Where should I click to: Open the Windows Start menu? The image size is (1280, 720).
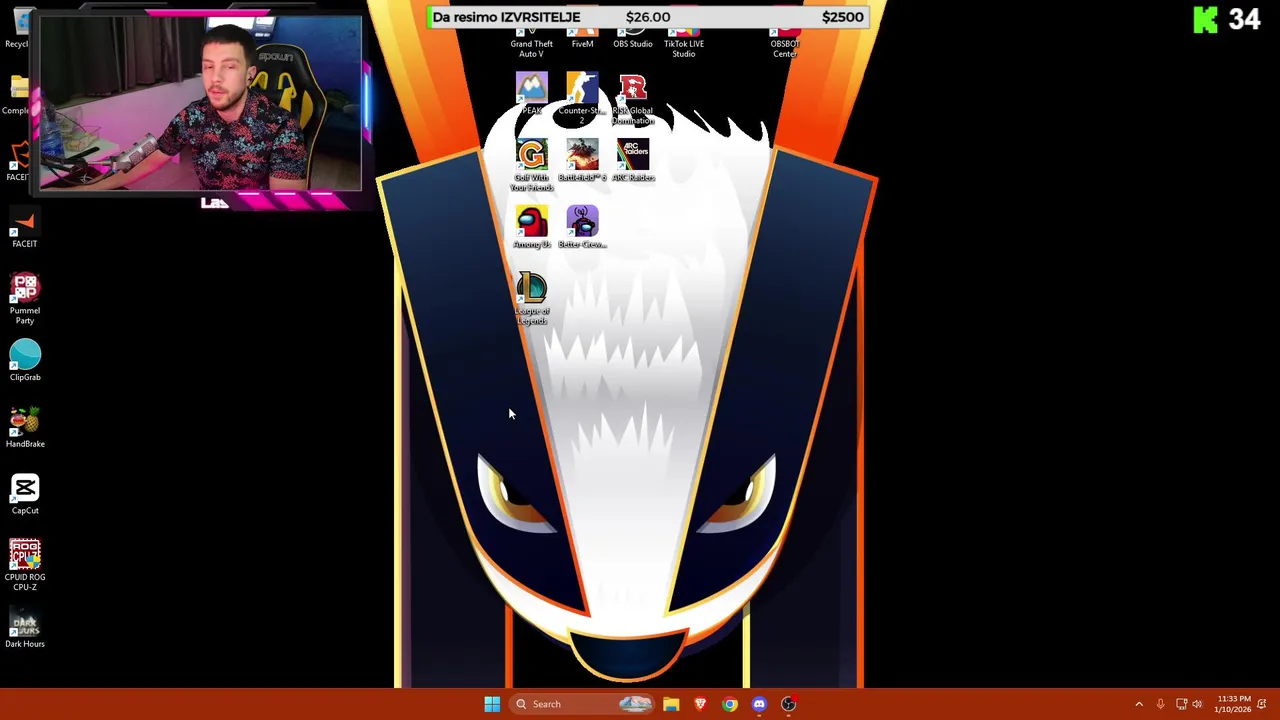(492, 704)
